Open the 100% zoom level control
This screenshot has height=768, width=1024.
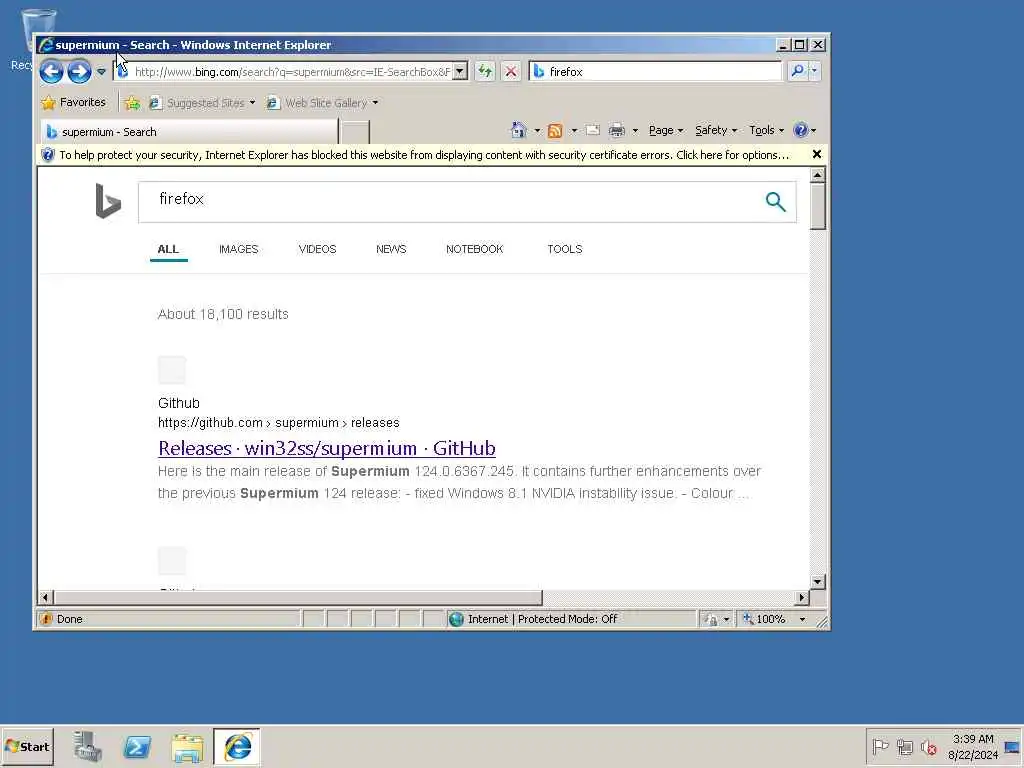[765, 619]
